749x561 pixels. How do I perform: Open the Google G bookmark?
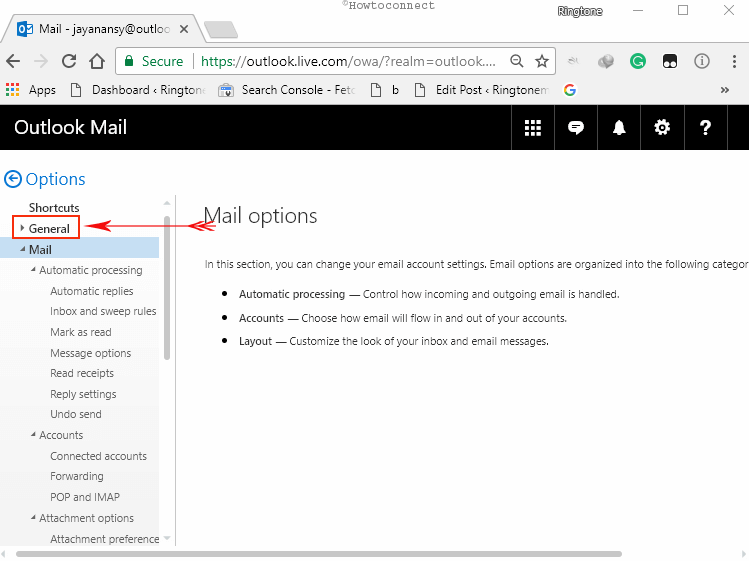[569, 90]
